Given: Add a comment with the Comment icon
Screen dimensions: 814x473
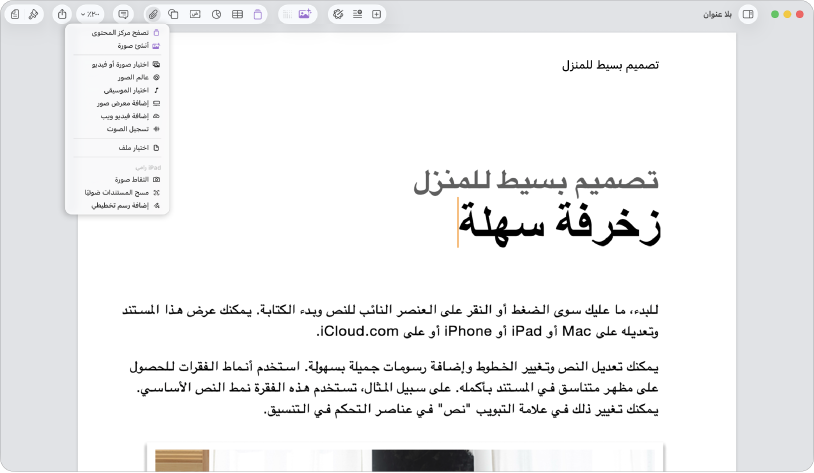Looking at the screenshot, I should (x=123, y=15).
